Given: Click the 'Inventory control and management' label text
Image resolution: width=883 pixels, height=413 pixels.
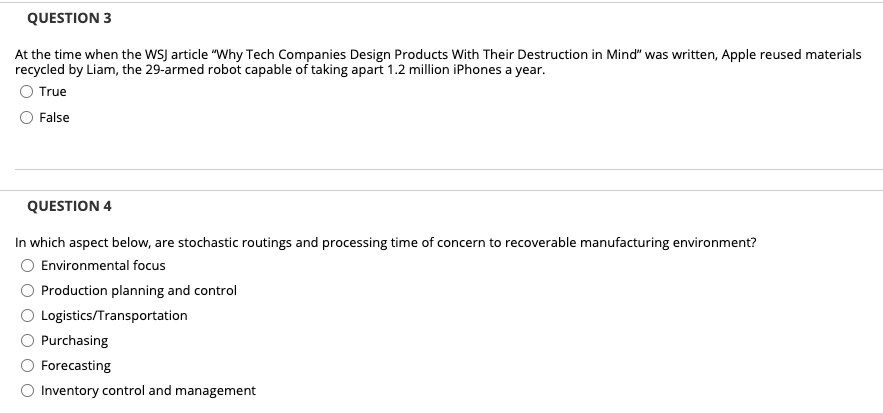Looking at the screenshot, I should pos(148,390).
